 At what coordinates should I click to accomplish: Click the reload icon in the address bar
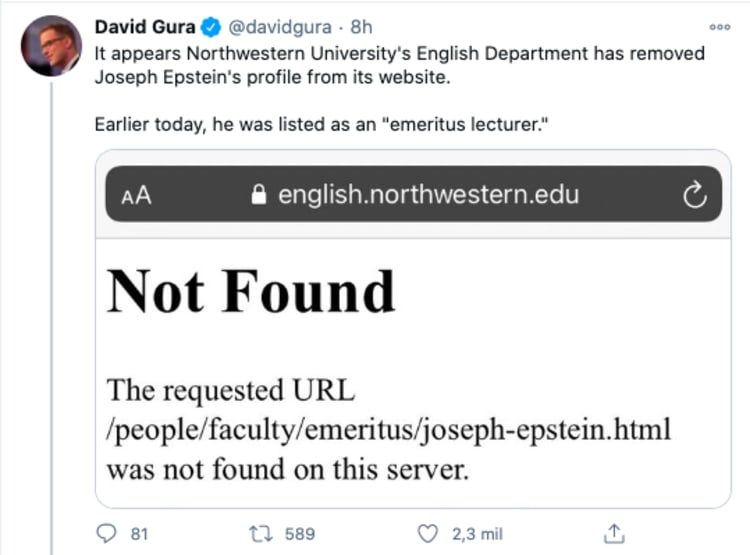click(x=693, y=195)
